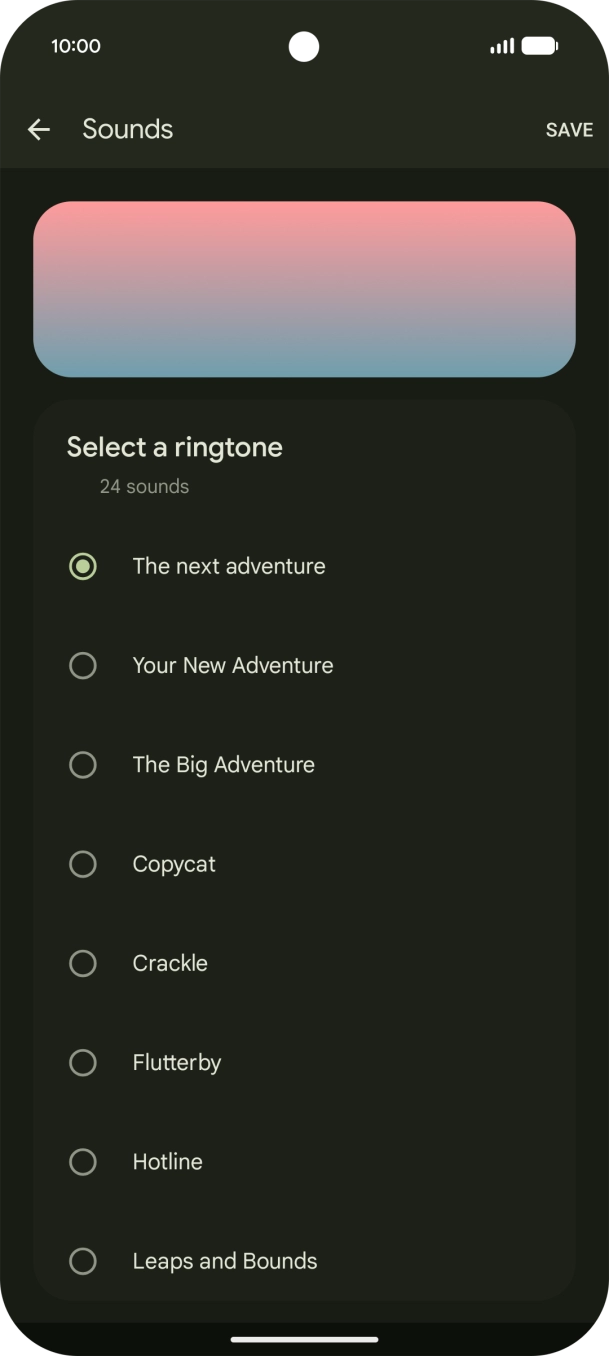The image size is (609, 1356).
Task: Tap the back arrow to leave Sounds
Action: (38, 129)
